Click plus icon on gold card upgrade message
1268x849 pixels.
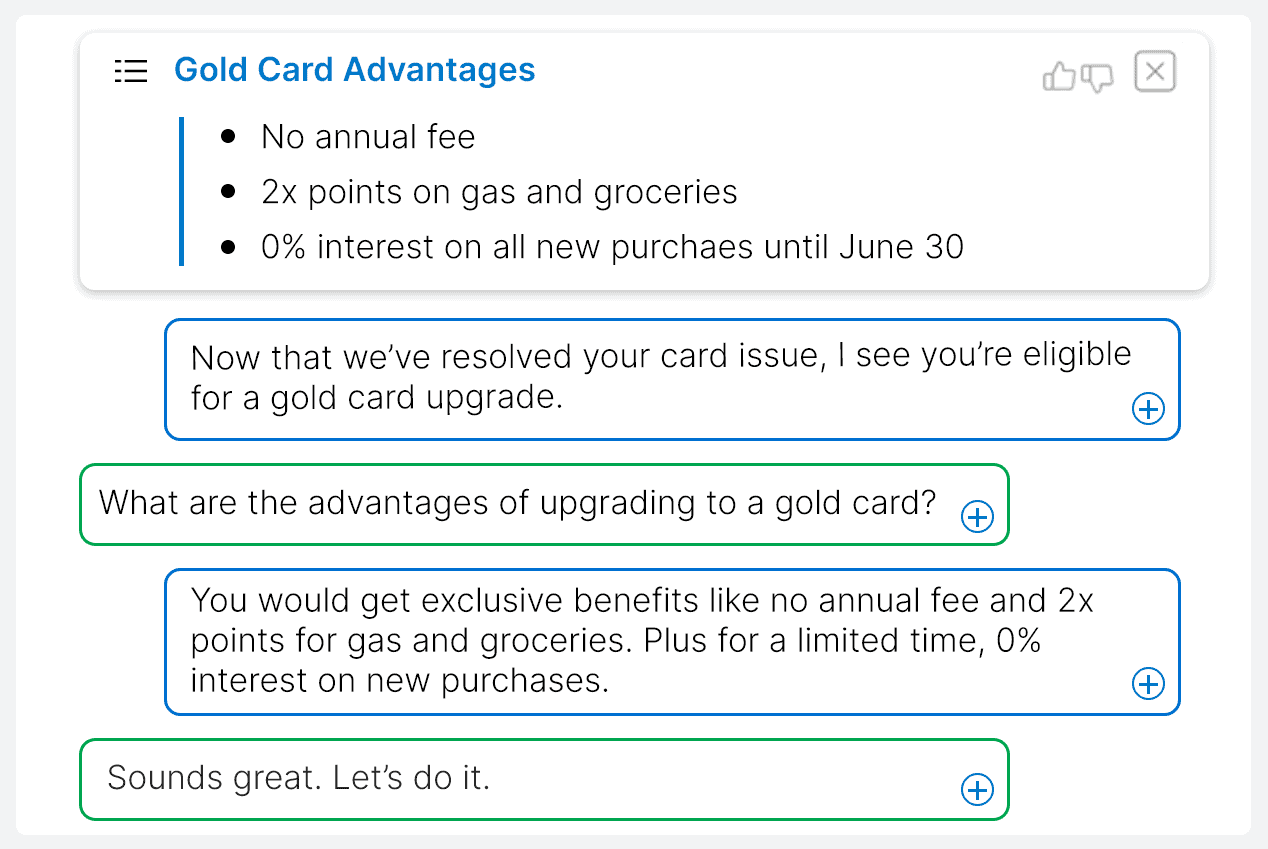1148,408
